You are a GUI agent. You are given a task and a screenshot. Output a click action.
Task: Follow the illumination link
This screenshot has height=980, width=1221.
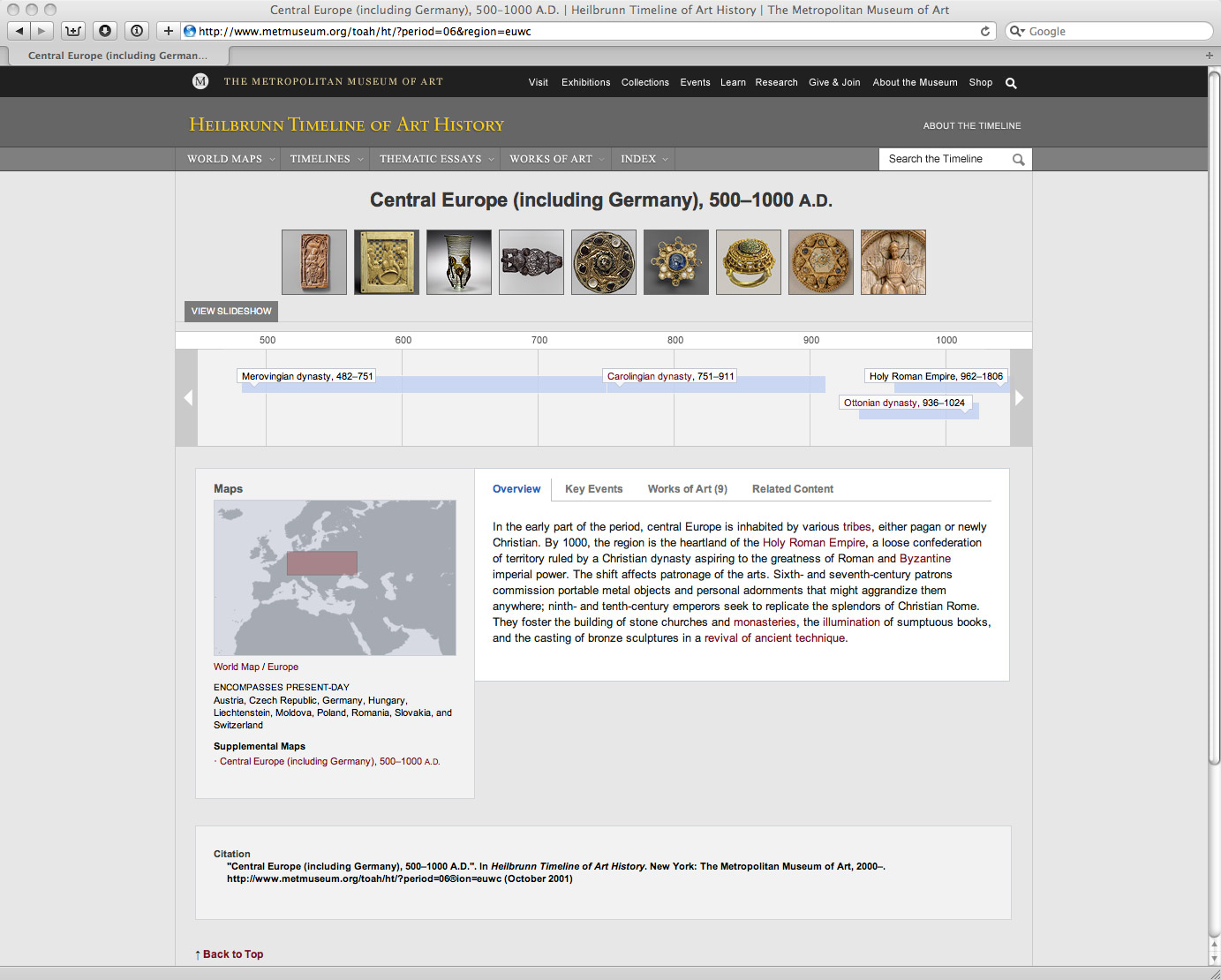[x=851, y=622]
